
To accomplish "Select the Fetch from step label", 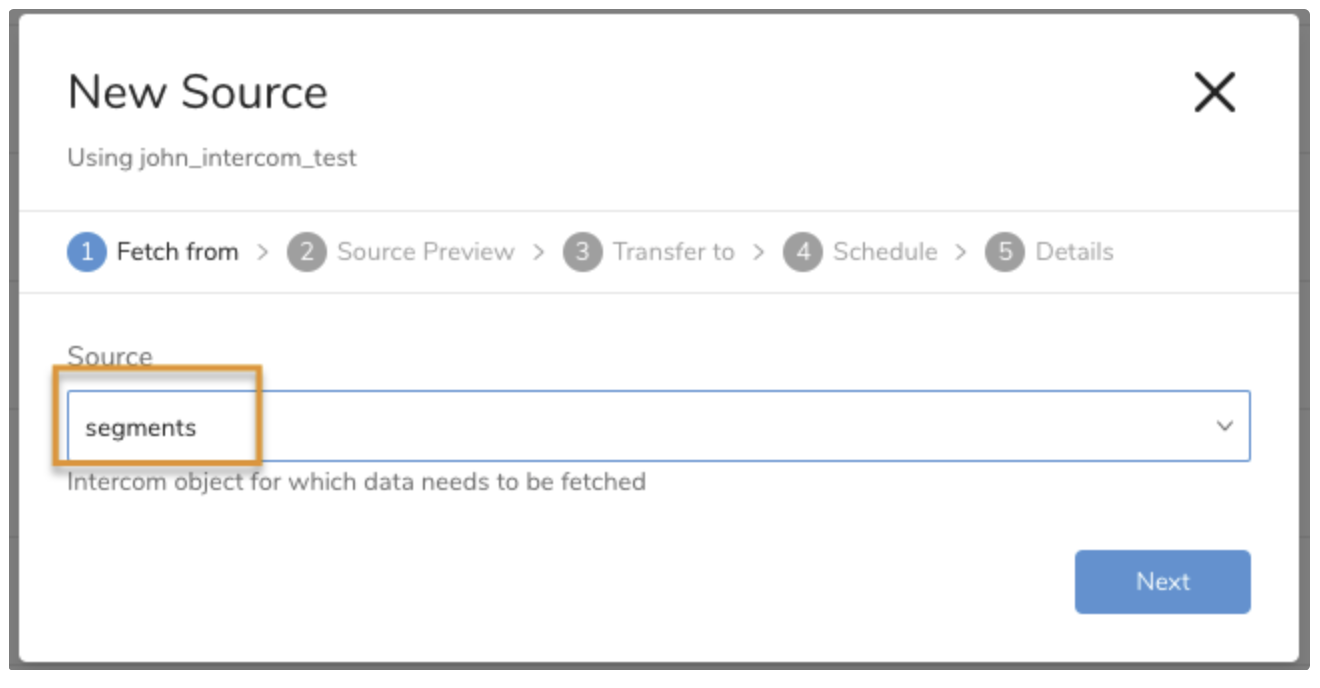I will pyautogui.click(x=177, y=252).
